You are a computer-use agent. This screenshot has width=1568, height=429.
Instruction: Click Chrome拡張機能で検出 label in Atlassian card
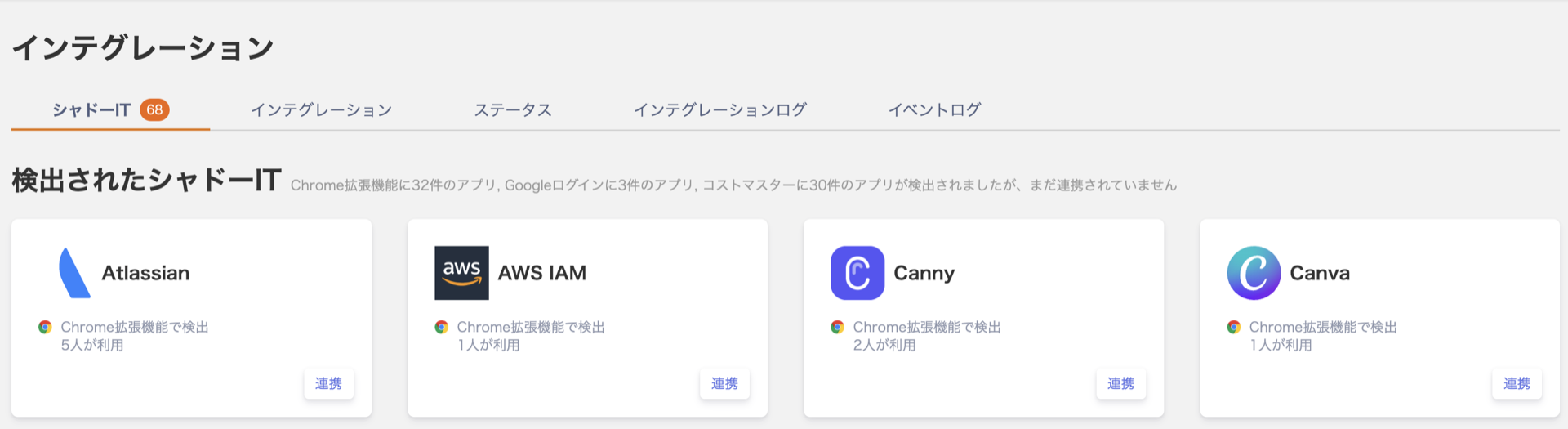[135, 327]
